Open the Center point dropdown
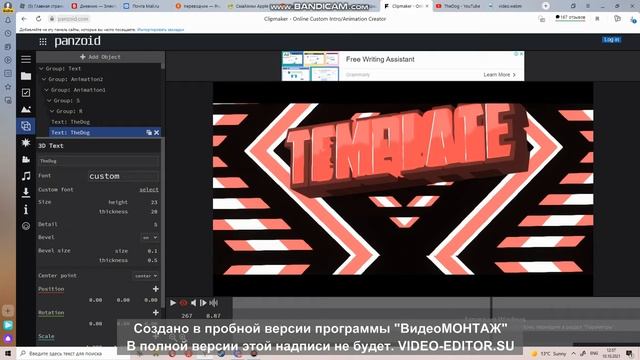Screen dimensions: 640x360 pyautogui.click(x=146, y=276)
